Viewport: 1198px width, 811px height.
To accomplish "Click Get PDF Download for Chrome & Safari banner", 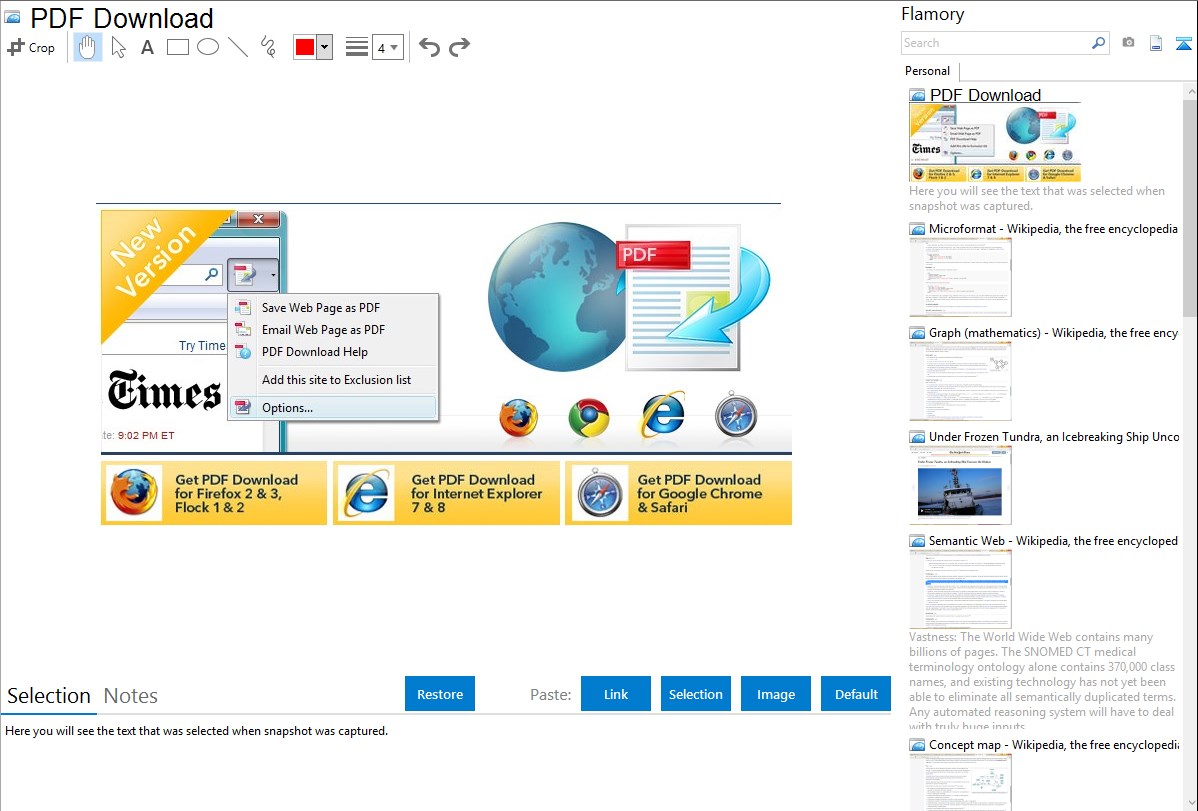I will (678, 493).
